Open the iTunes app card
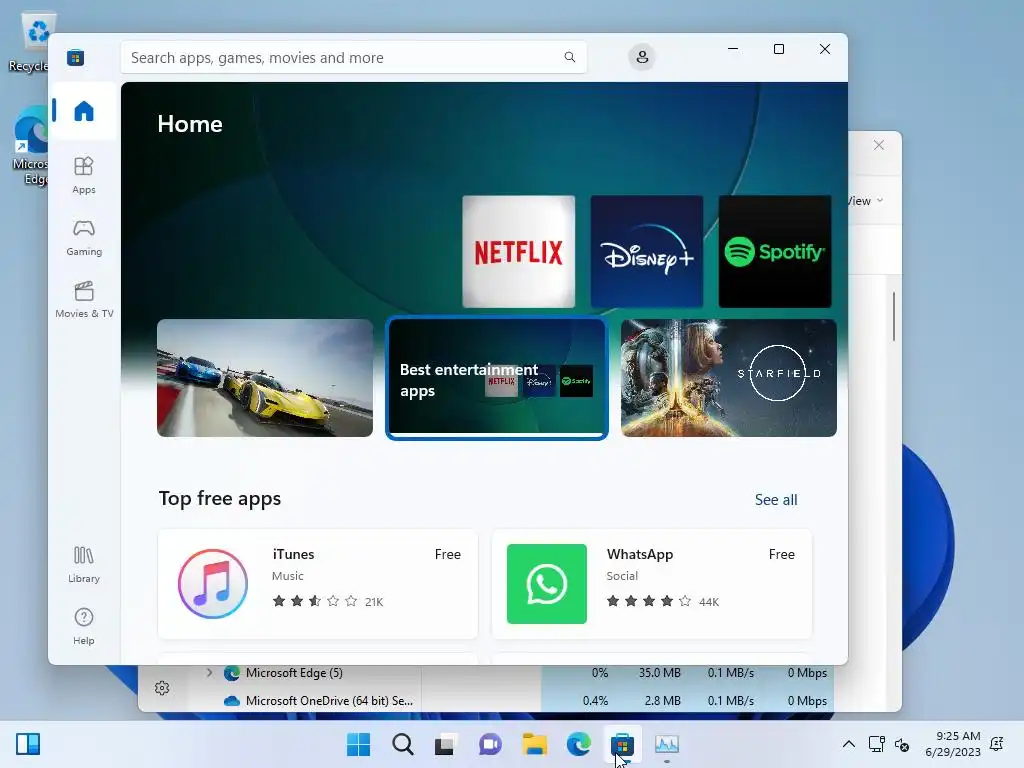The width and height of the screenshot is (1024, 768). tap(318, 584)
